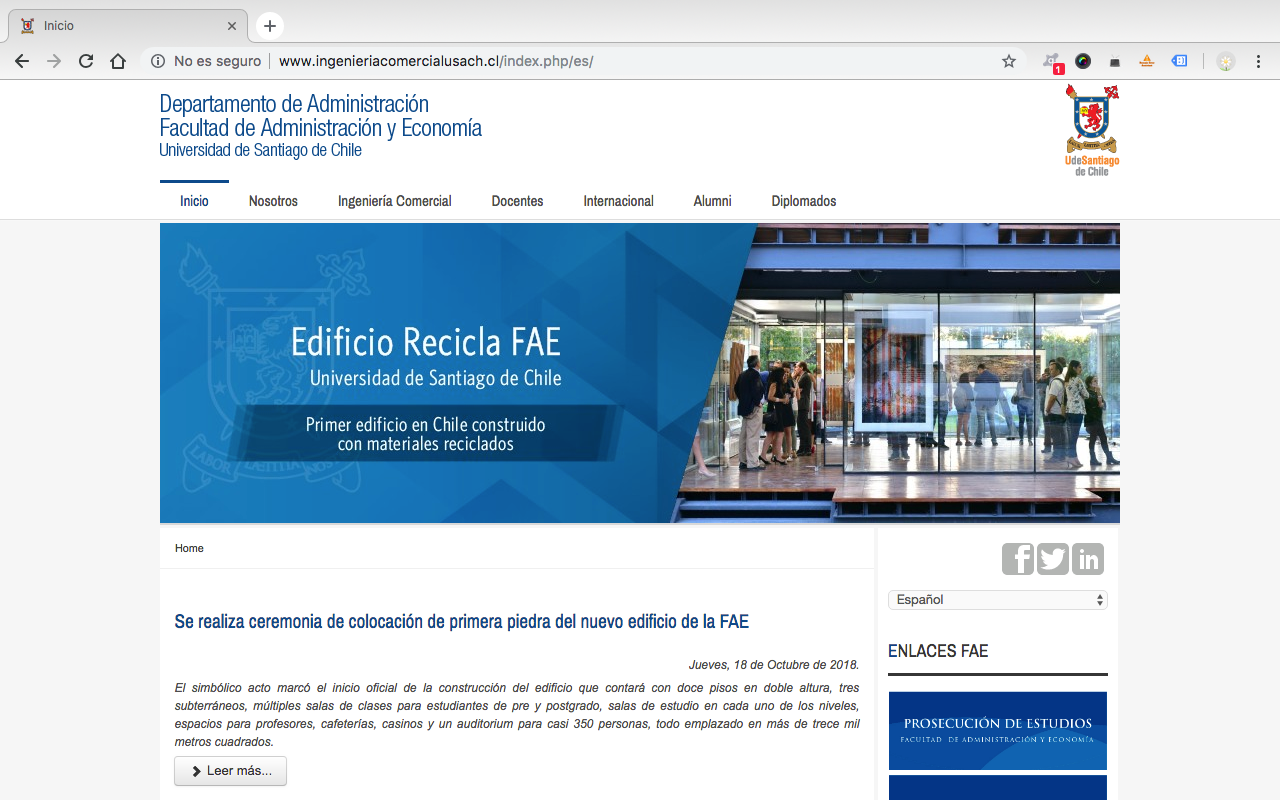Open the Docentes menu

click(517, 201)
